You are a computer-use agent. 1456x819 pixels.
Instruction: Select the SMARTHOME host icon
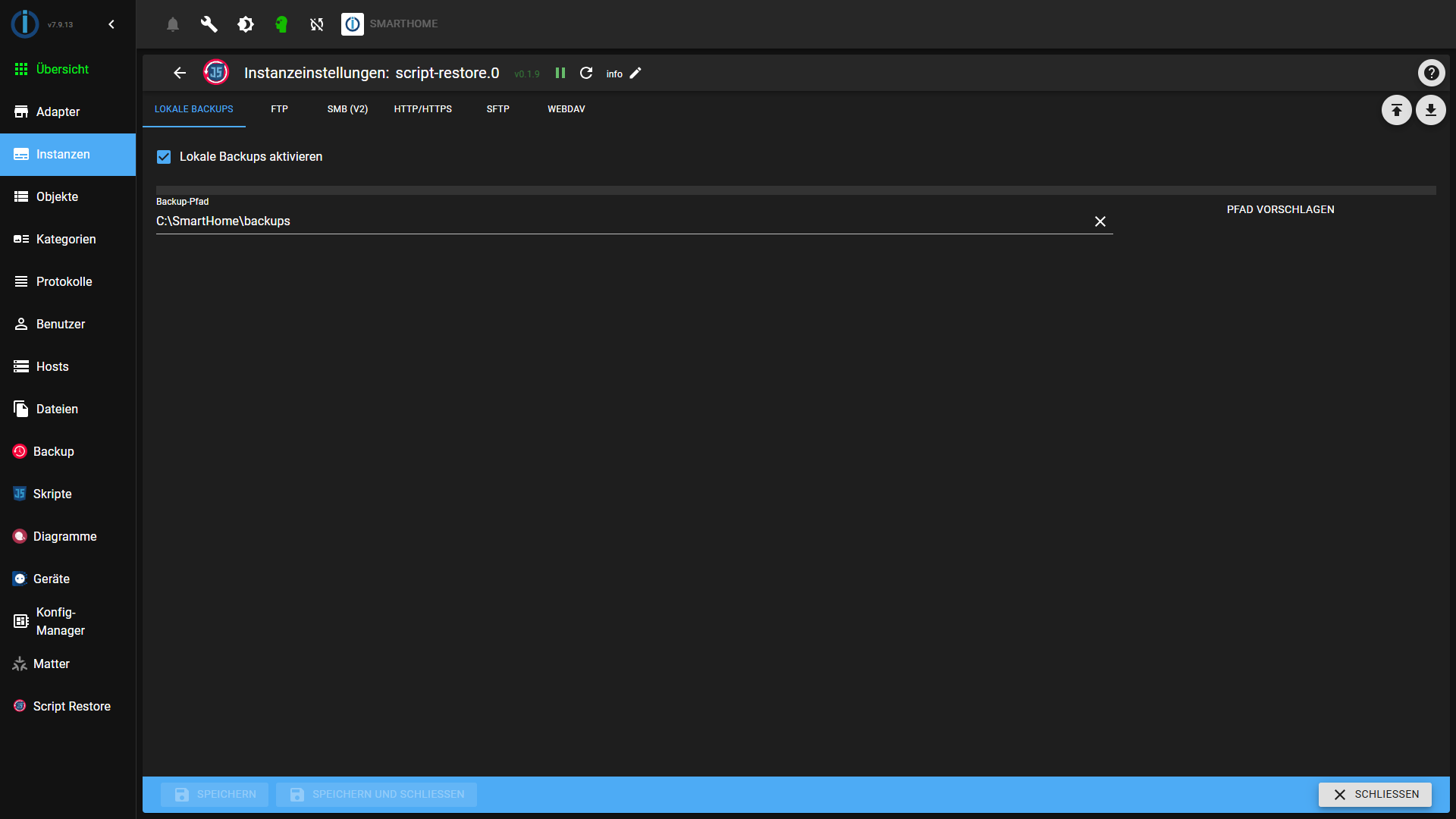(x=353, y=24)
